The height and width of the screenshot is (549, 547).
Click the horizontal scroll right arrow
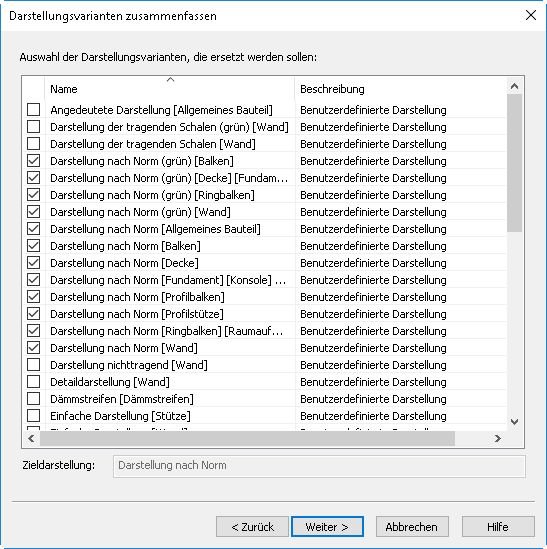click(497, 438)
